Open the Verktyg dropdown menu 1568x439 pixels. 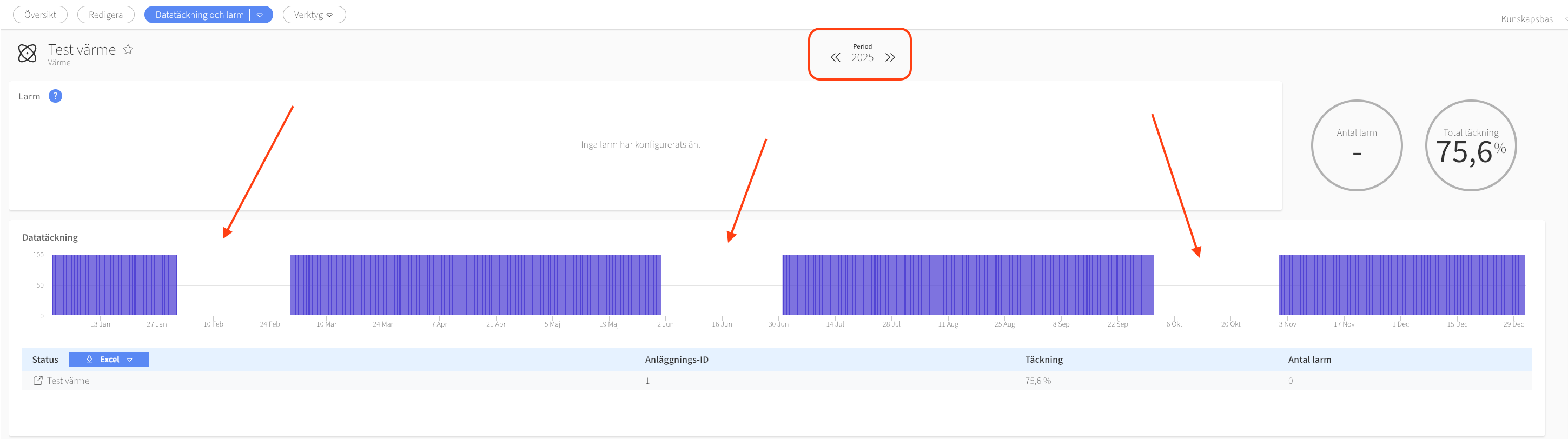pos(314,15)
